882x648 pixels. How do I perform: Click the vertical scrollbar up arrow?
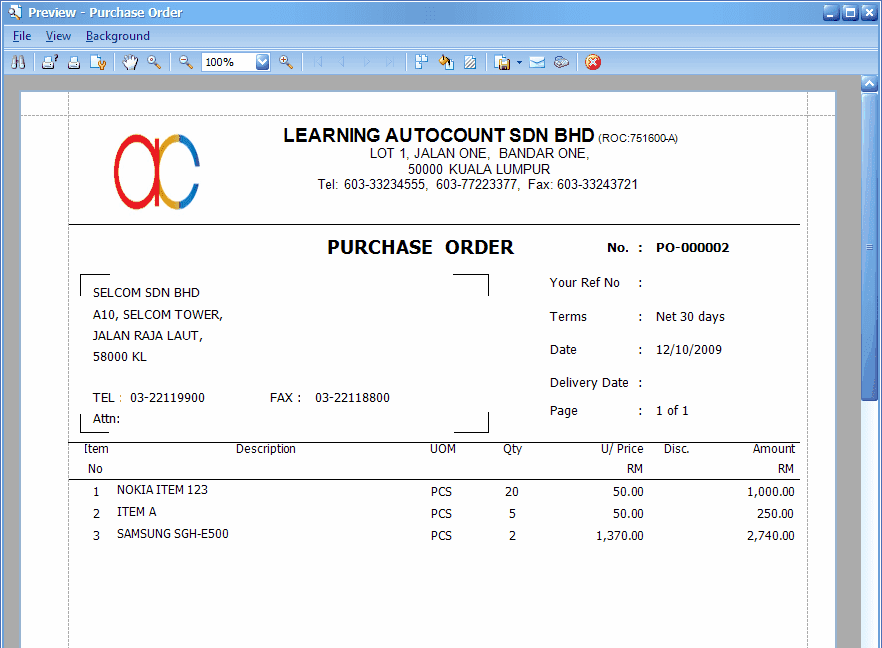pos(870,84)
